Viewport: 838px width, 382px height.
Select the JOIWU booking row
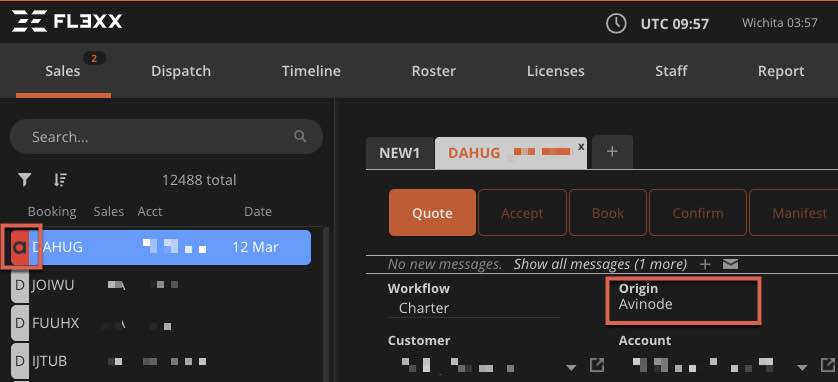161,285
